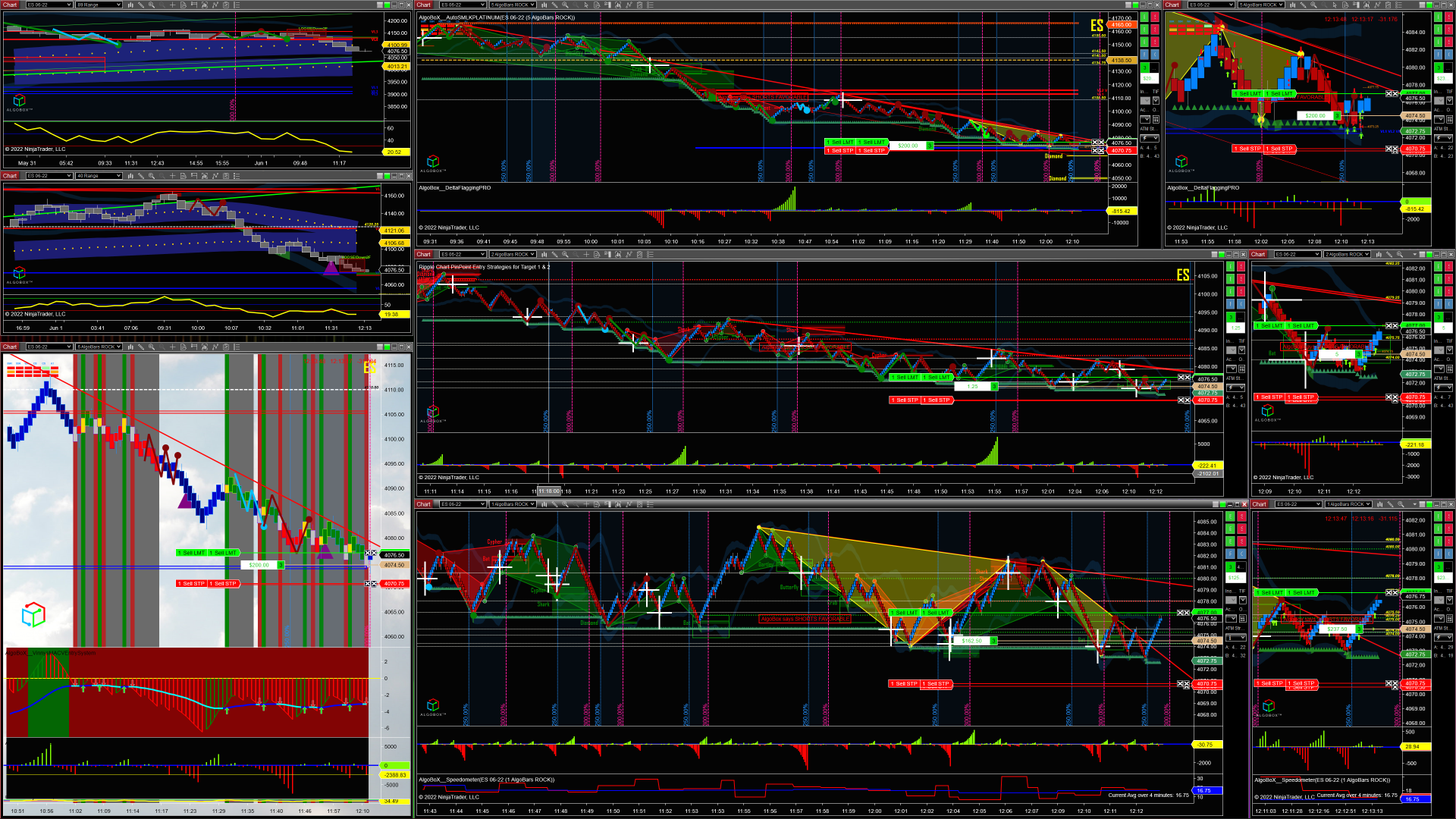Click Chart tab of bottom-left chart window

10,347
